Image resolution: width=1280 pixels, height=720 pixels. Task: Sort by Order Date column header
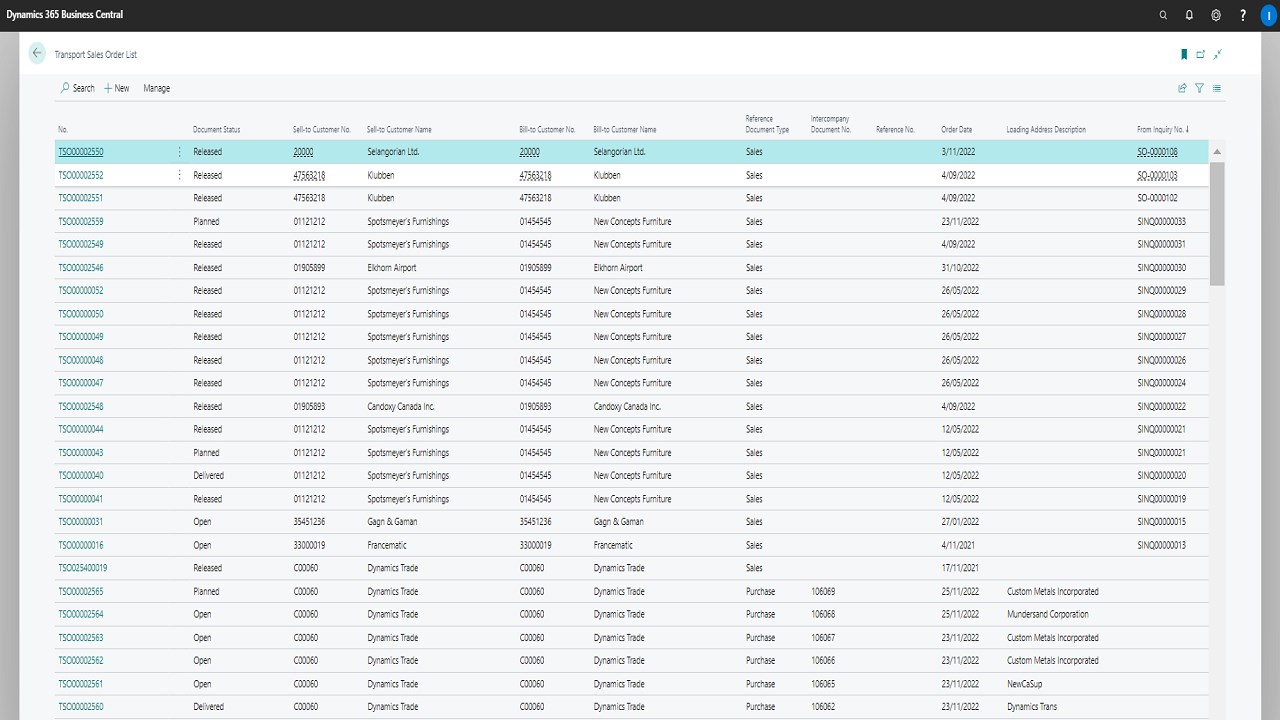point(957,130)
